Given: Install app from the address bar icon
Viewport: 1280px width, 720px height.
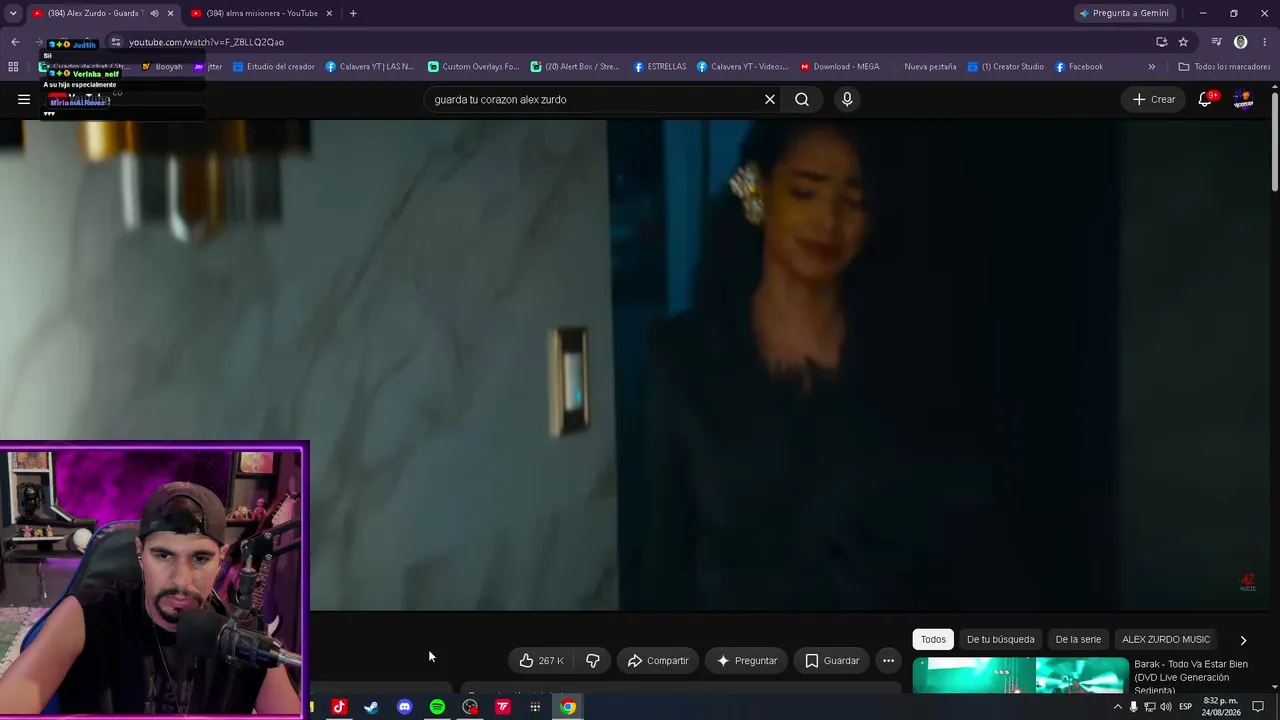Looking at the screenshot, I should 1161,42.
